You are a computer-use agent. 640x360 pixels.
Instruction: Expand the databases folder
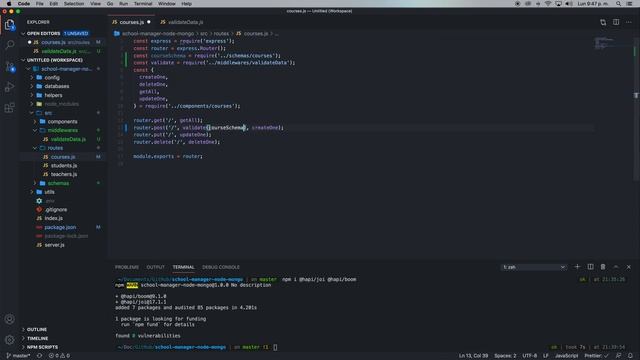[56, 86]
